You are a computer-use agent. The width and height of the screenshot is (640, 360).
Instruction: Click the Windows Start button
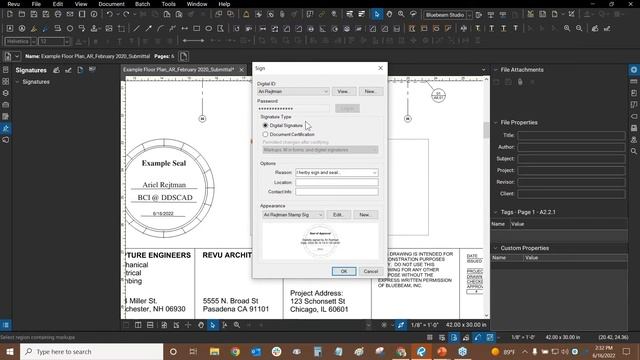point(10,351)
